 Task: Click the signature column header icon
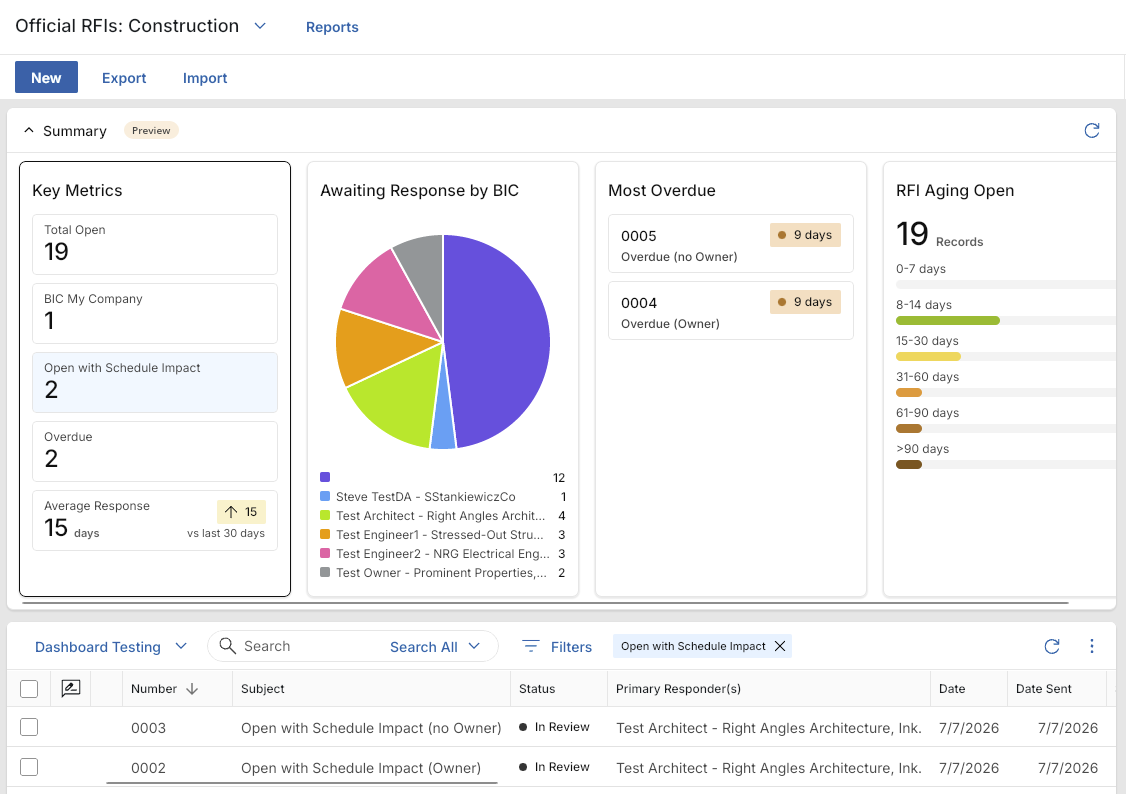[x=70, y=688]
